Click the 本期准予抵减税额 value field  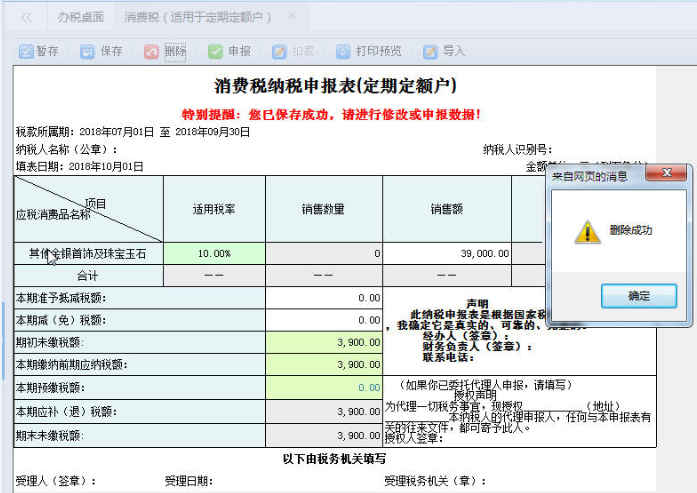click(324, 298)
